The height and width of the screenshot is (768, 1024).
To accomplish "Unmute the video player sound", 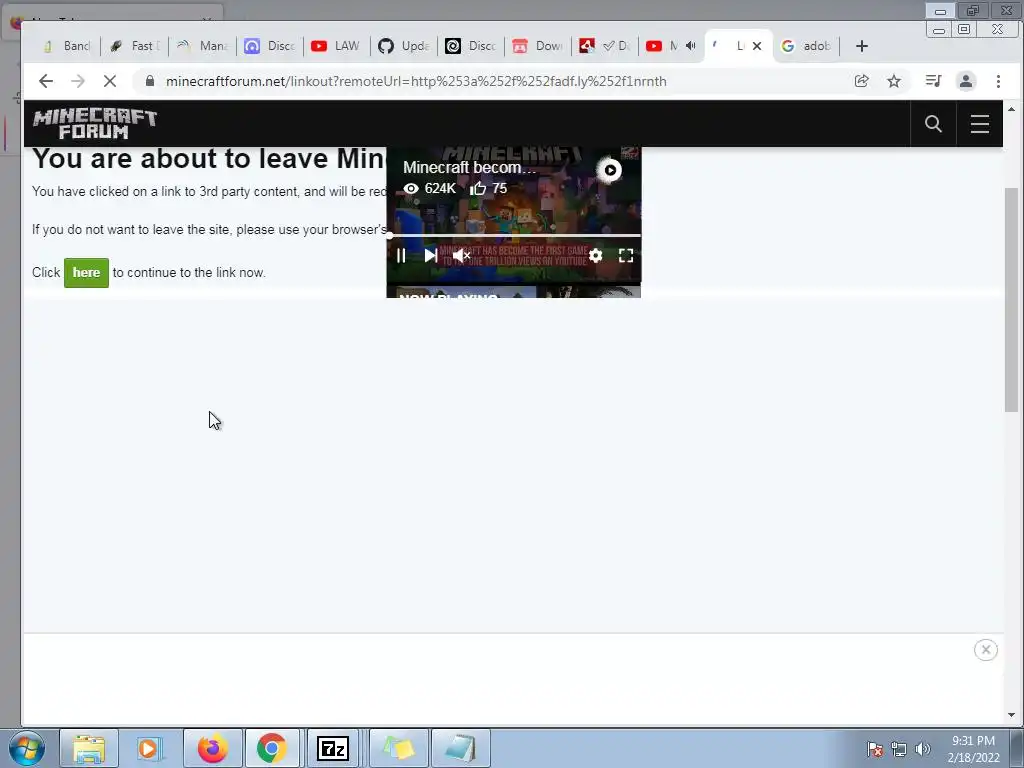I will click(461, 255).
